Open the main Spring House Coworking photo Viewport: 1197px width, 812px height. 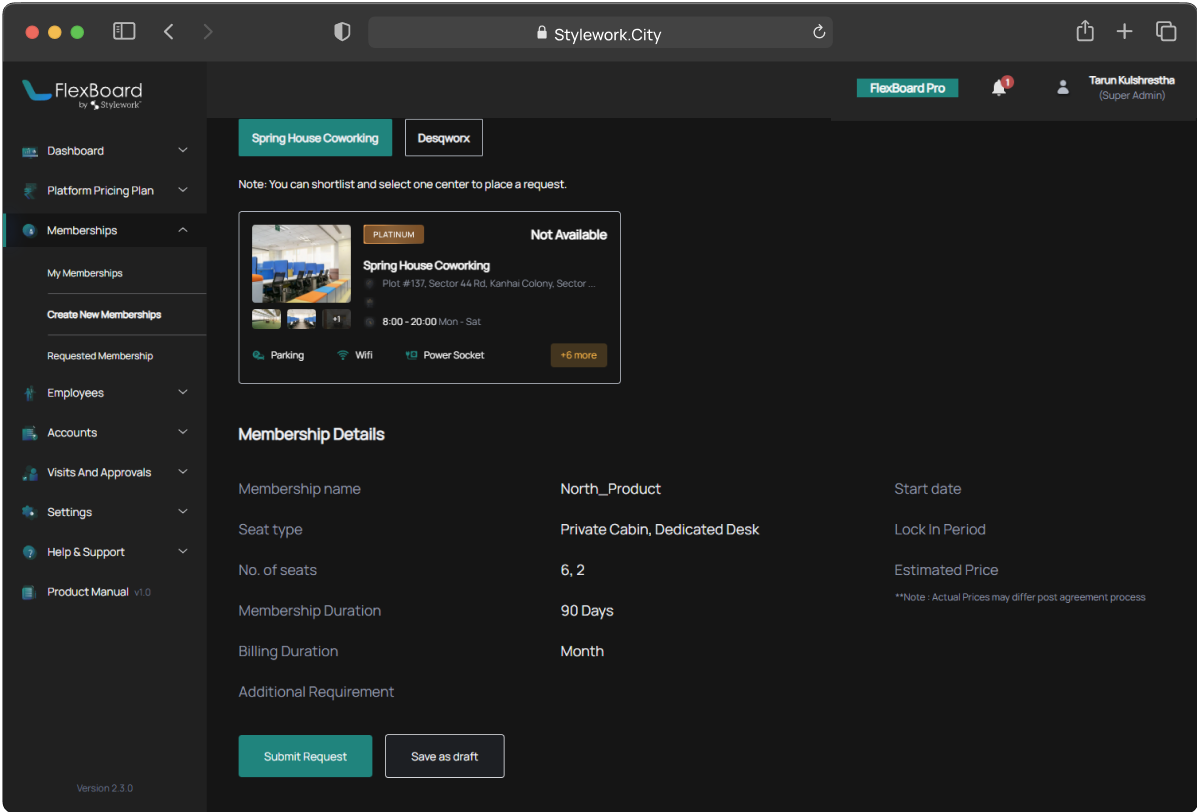(302, 264)
